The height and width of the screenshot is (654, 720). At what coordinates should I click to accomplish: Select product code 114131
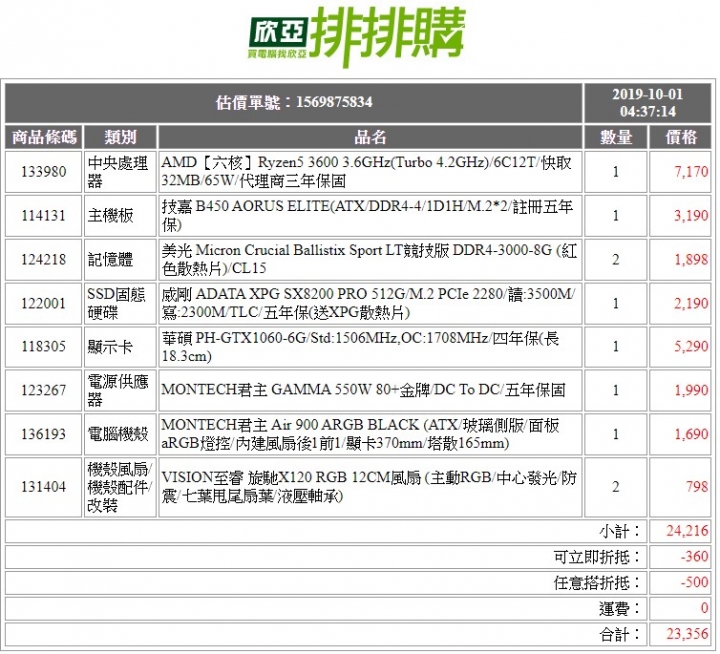pos(44,215)
